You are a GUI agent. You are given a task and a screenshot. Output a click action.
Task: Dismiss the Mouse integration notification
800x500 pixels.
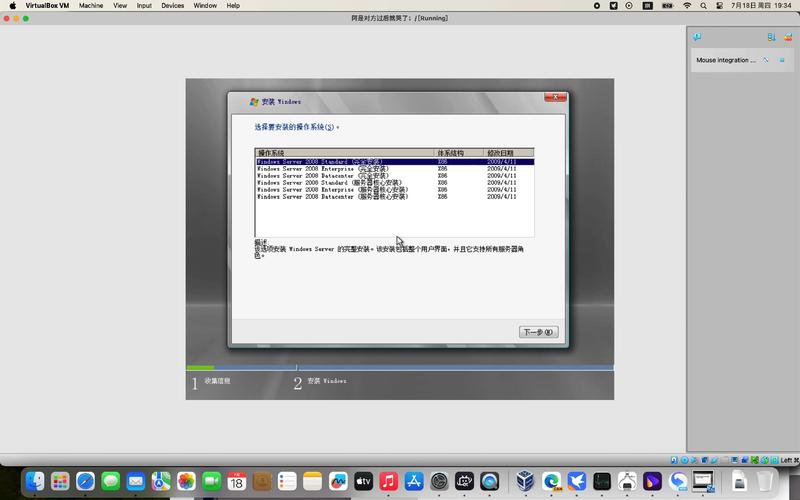(782, 60)
